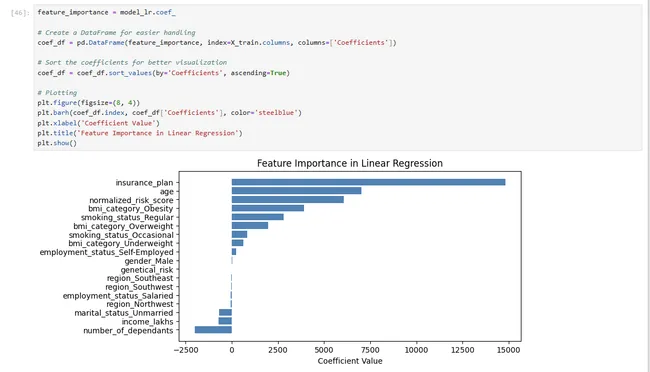Click the bmi_category_Underweight bar
Image resolution: width=650 pixels, height=372 pixels.
coord(238,243)
